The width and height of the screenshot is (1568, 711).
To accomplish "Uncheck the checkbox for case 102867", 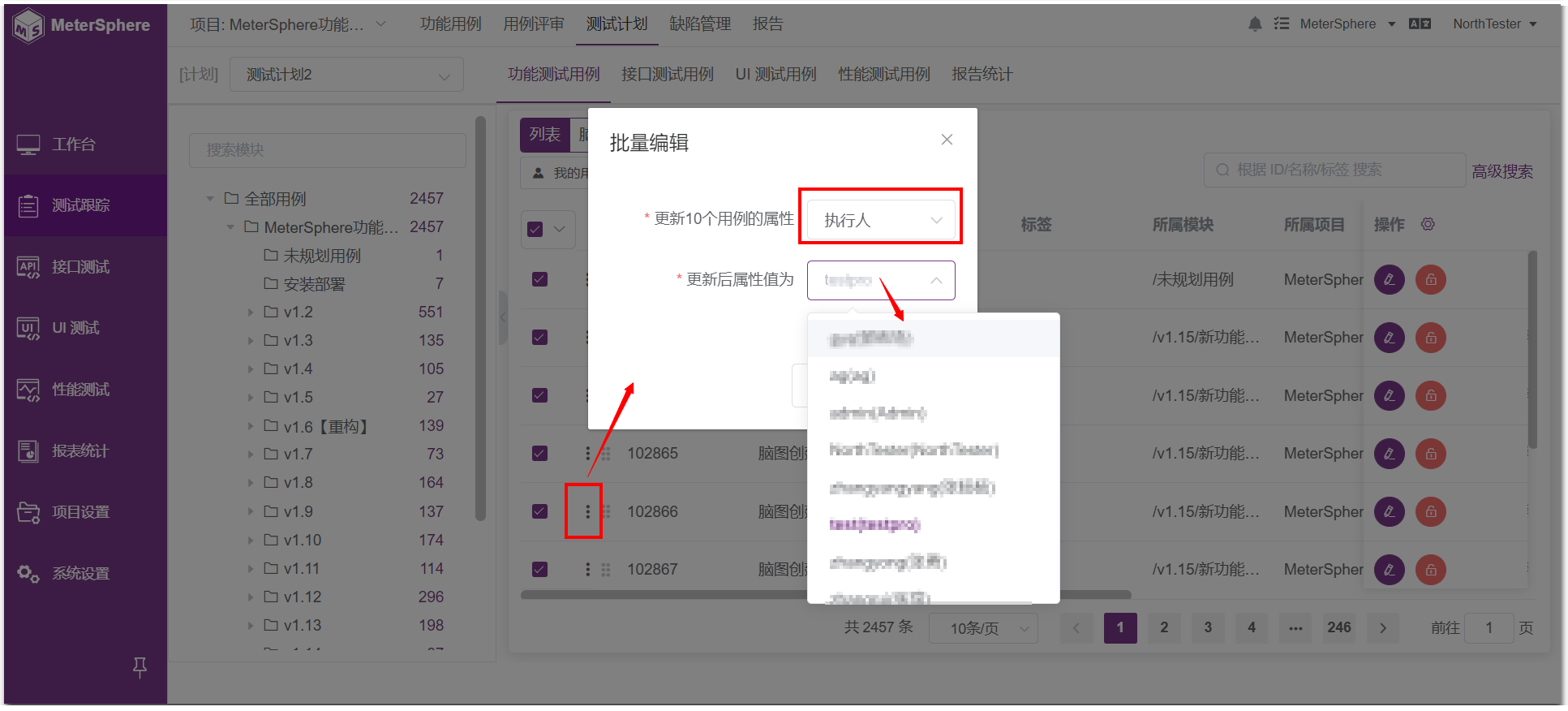I will (539, 570).
